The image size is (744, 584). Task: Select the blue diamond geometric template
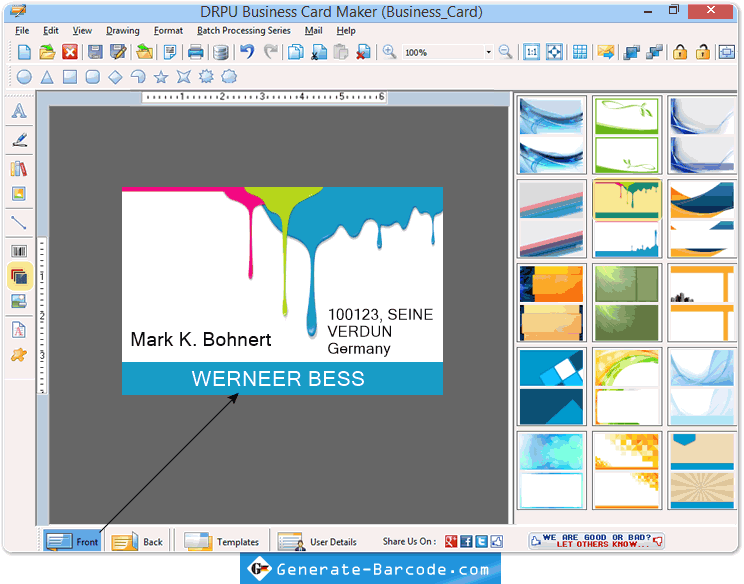(x=551, y=387)
